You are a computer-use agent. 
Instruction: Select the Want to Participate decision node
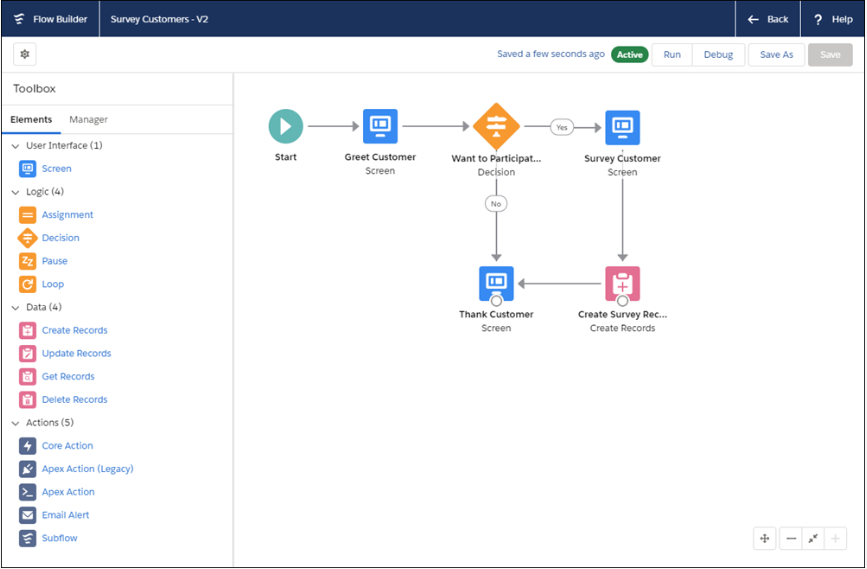click(x=496, y=127)
